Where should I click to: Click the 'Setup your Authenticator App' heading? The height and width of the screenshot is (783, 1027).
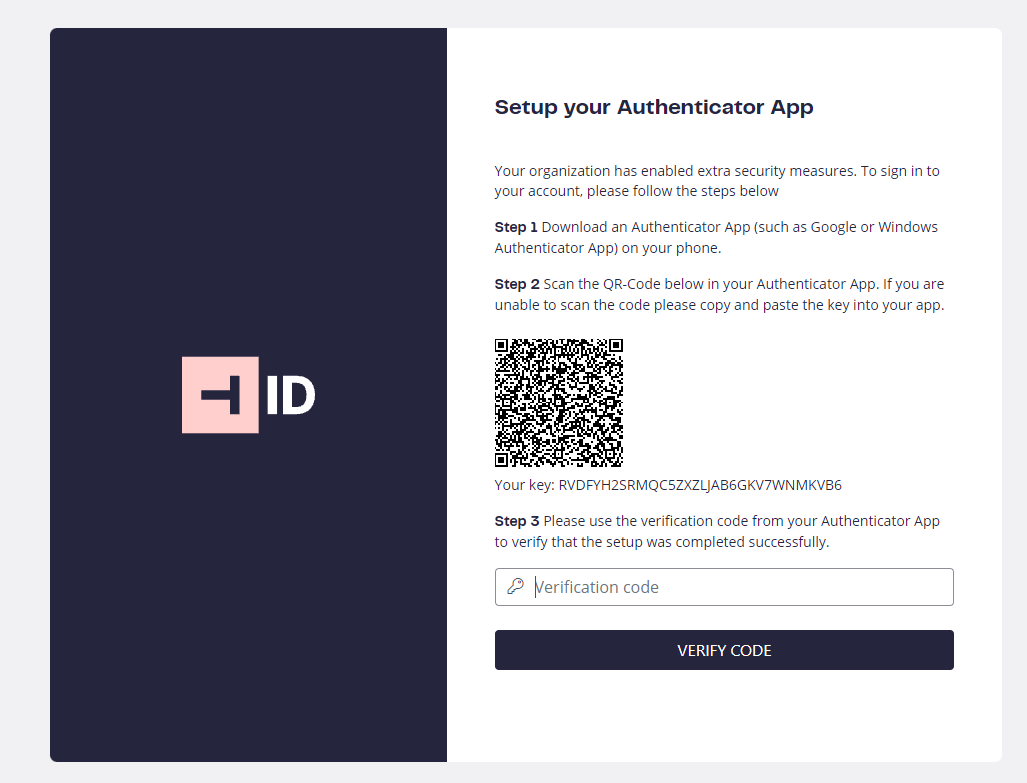point(654,107)
